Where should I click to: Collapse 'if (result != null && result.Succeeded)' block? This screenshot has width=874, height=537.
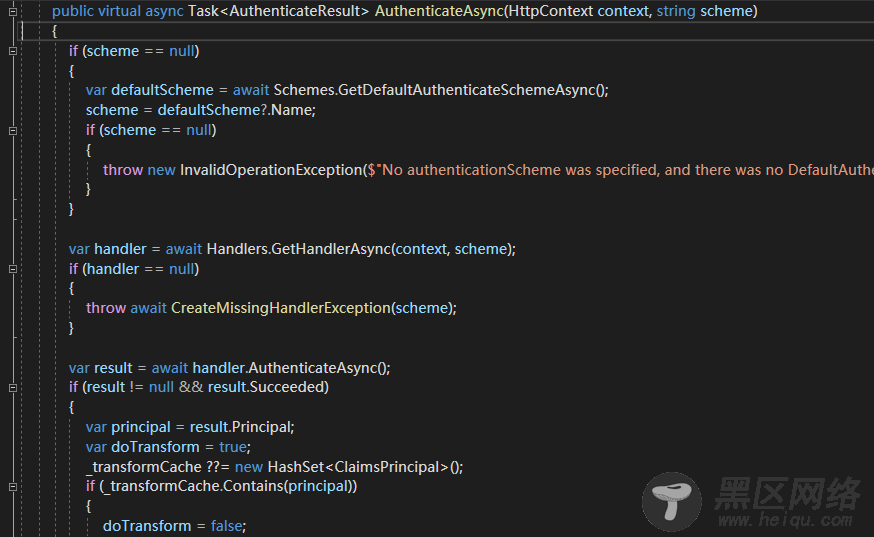(x=13, y=388)
